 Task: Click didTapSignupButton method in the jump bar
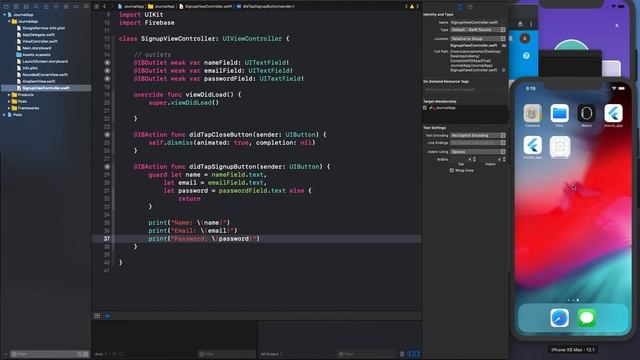click(265, 7)
